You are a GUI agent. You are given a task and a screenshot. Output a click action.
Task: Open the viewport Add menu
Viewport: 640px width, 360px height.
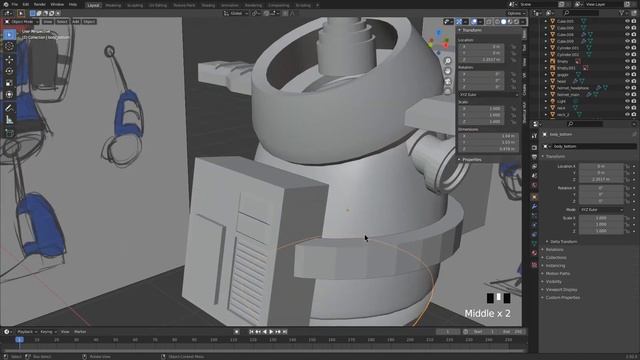tap(76, 22)
